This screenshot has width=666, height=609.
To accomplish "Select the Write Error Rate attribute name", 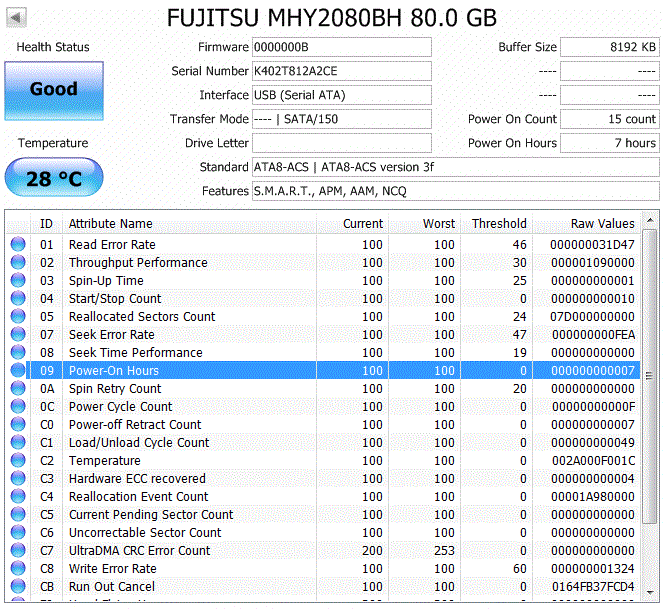I will click(113, 568).
